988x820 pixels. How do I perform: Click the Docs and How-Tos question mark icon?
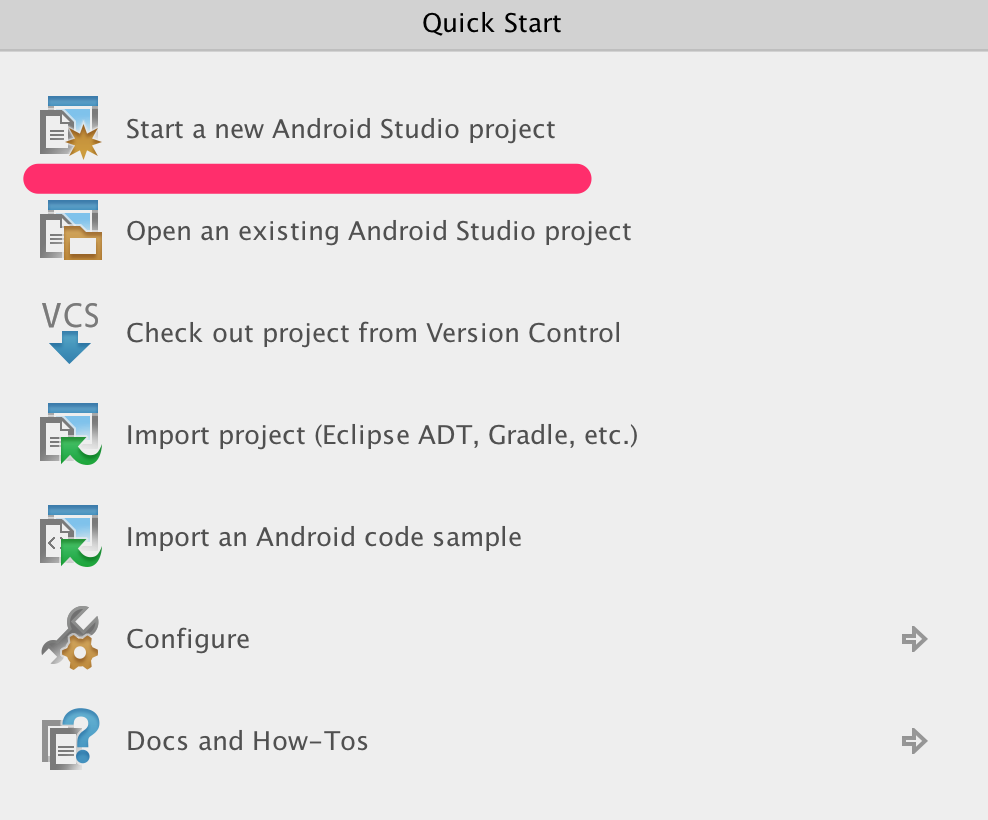pos(71,739)
